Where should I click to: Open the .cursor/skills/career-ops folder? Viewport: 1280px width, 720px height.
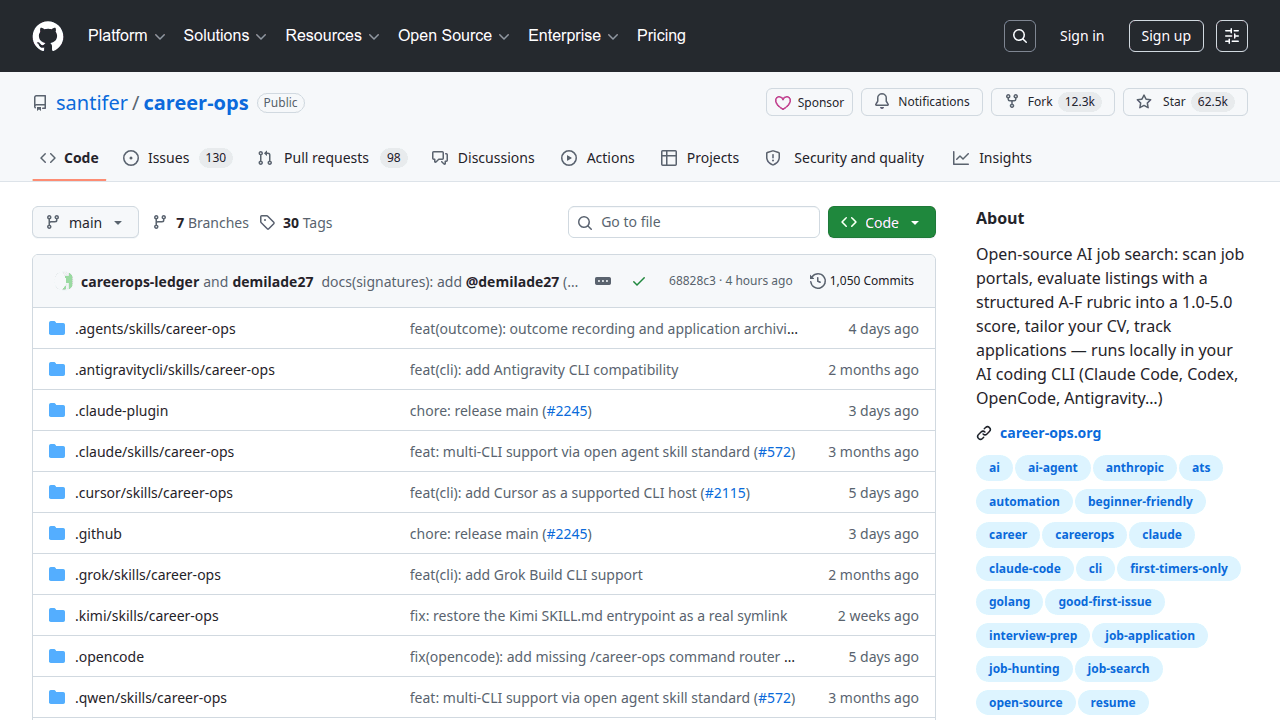point(154,493)
